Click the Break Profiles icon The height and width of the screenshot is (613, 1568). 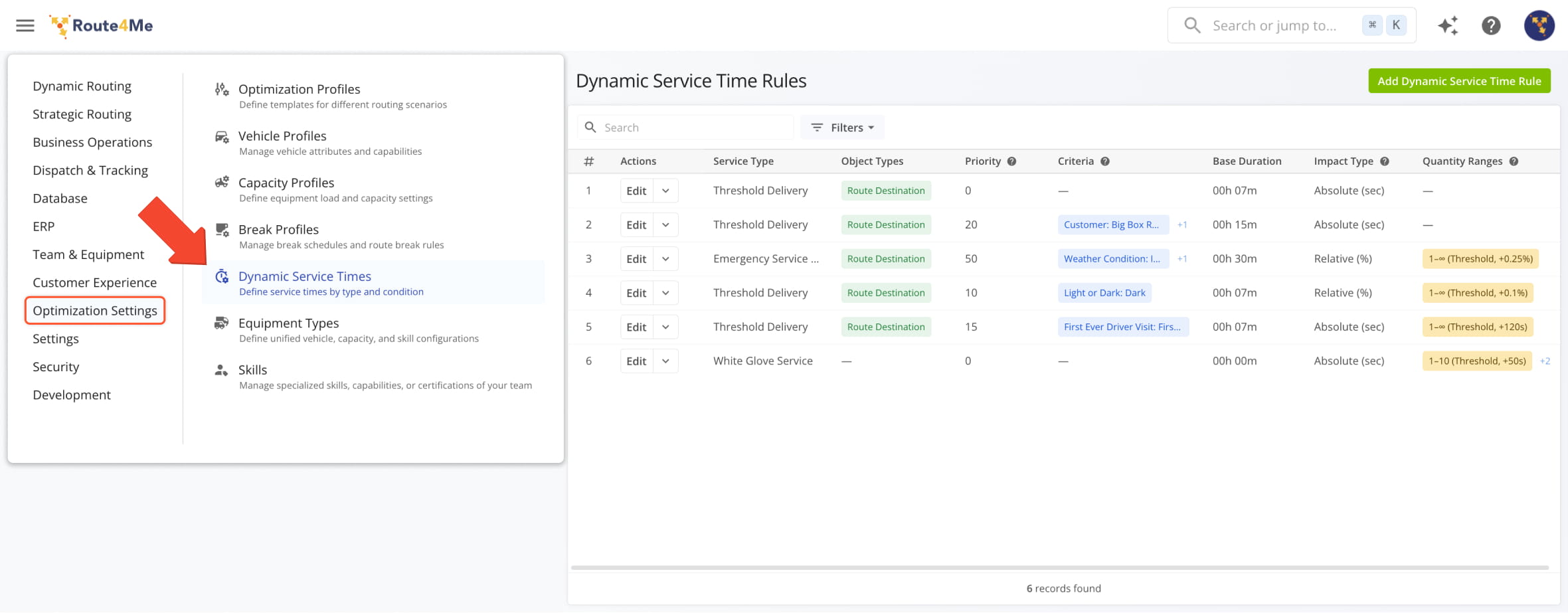click(222, 230)
